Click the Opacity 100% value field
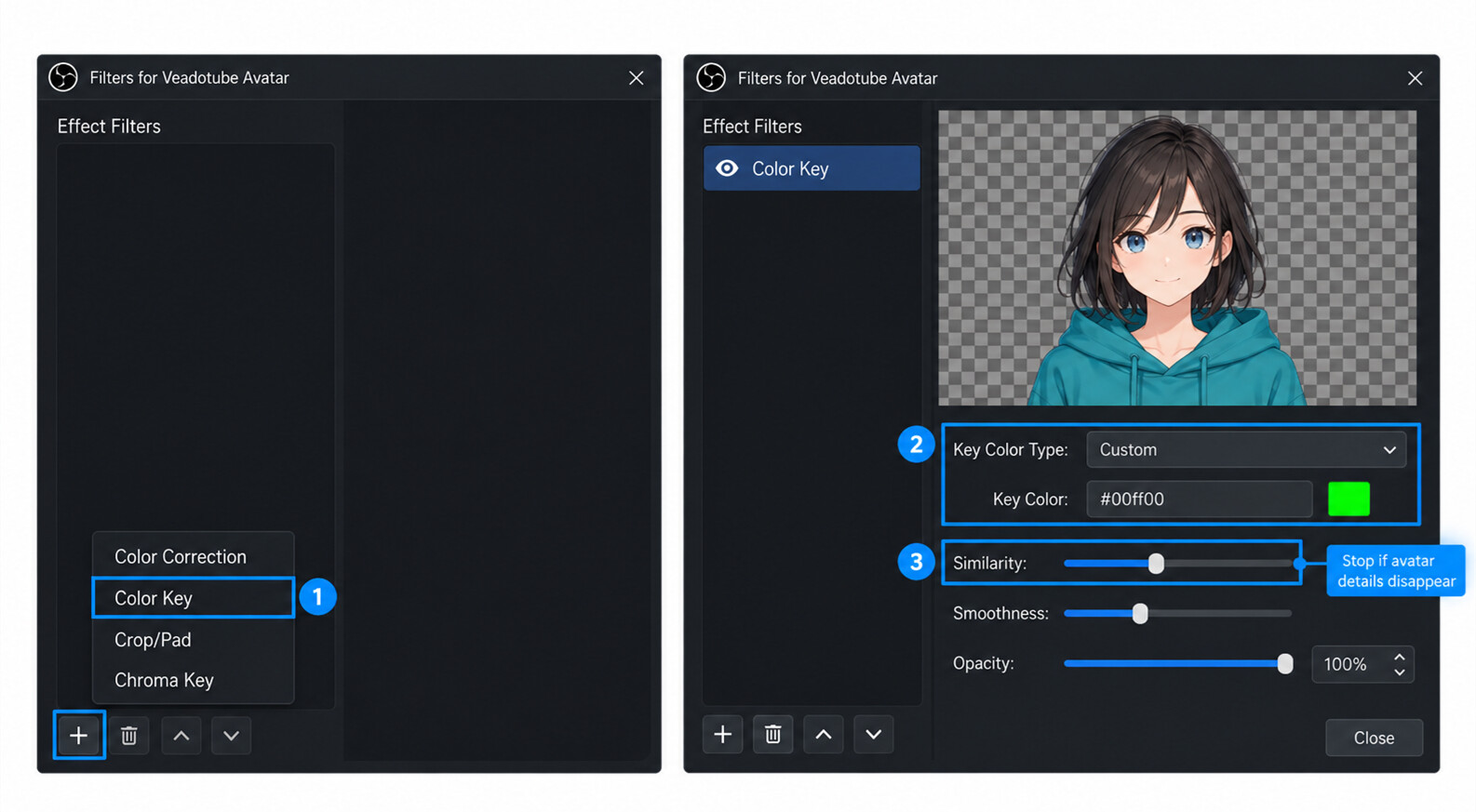The height and width of the screenshot is (812, 1476). coord(1362,664)
